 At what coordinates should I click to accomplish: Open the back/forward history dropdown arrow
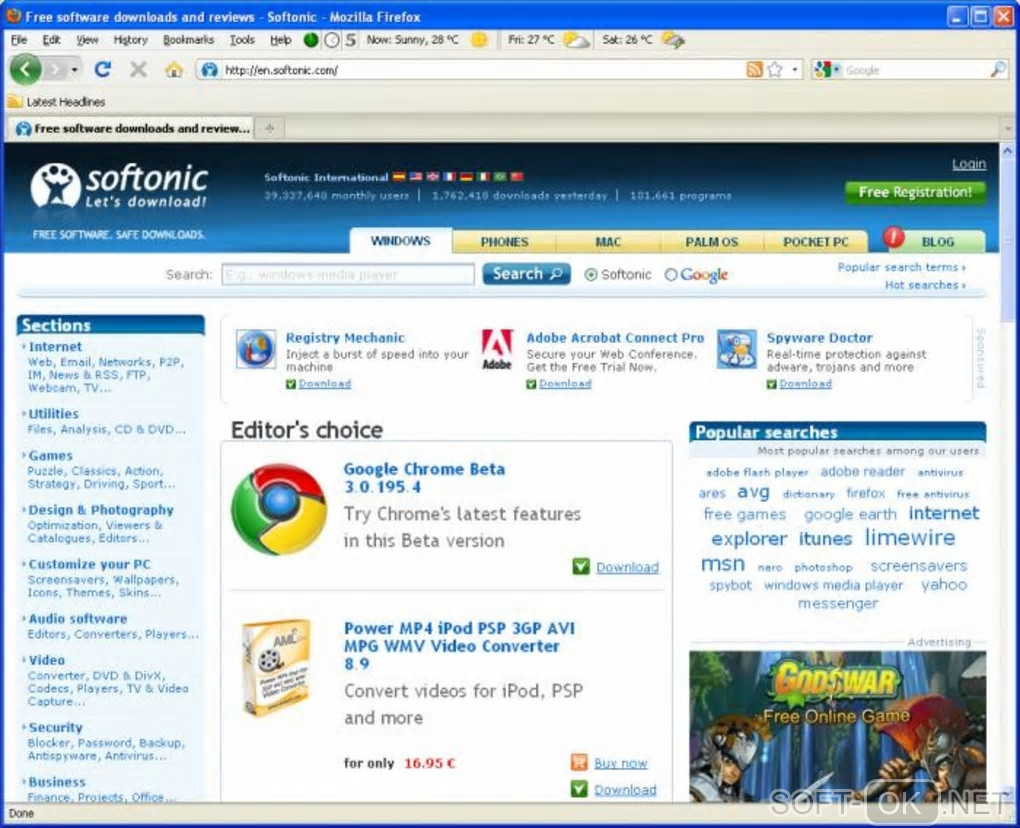(75, 70)
